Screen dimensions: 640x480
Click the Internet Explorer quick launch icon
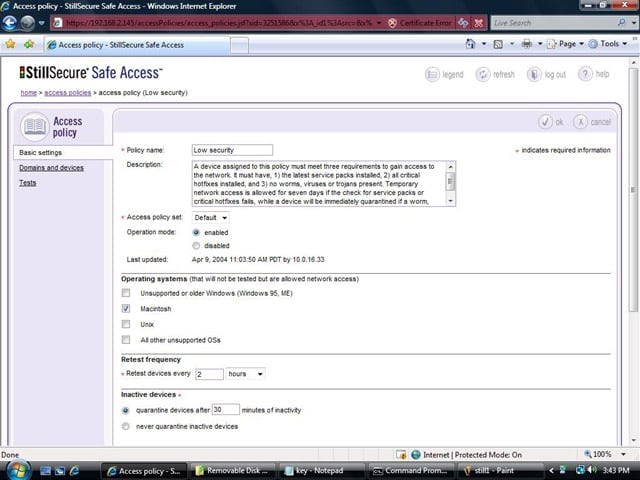click(75, 471)
